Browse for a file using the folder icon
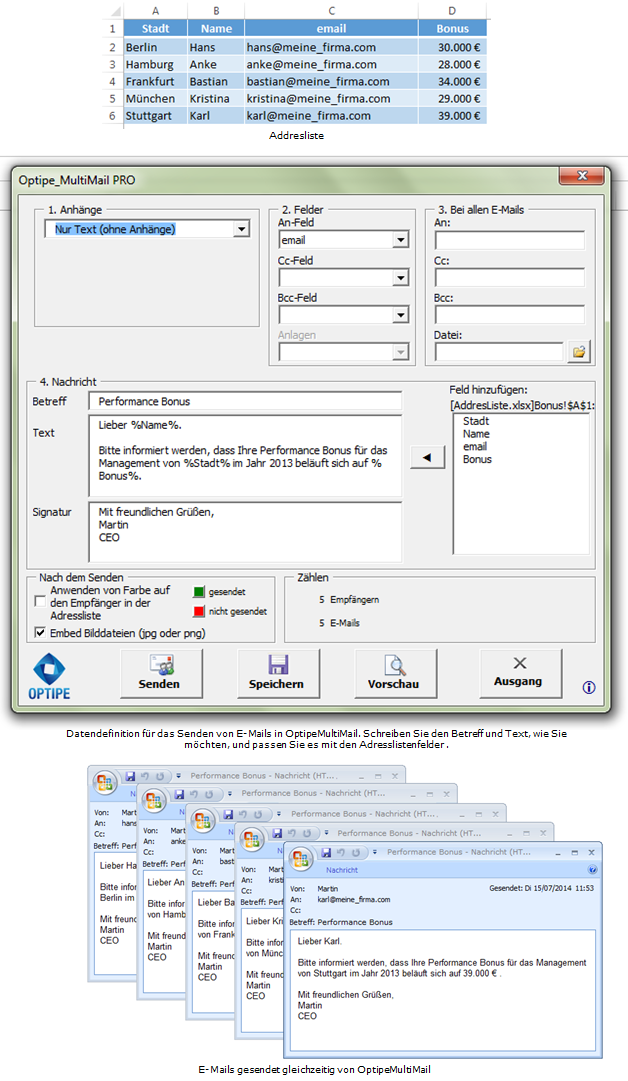The width and height of the screenshot is (628, 1081). point(577,352)
